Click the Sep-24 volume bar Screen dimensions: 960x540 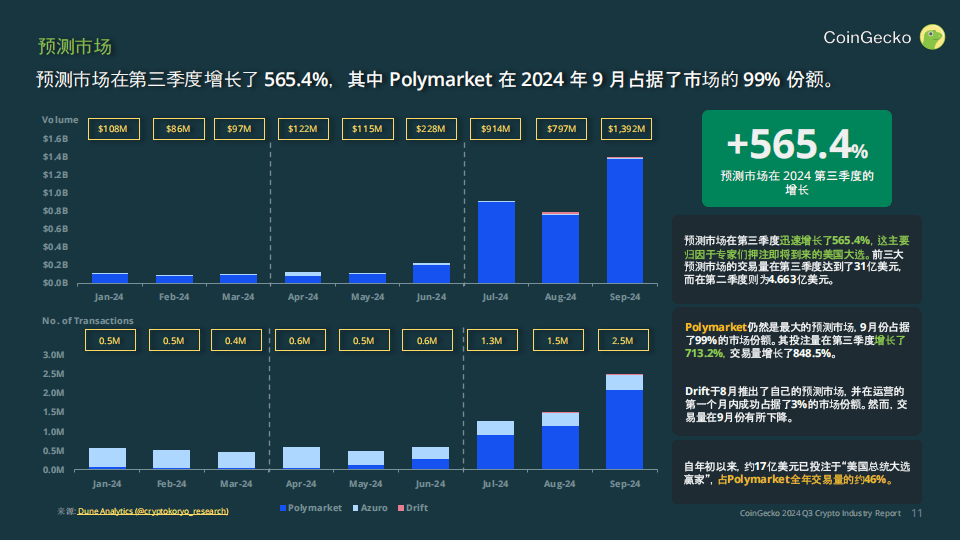[624, 220]
